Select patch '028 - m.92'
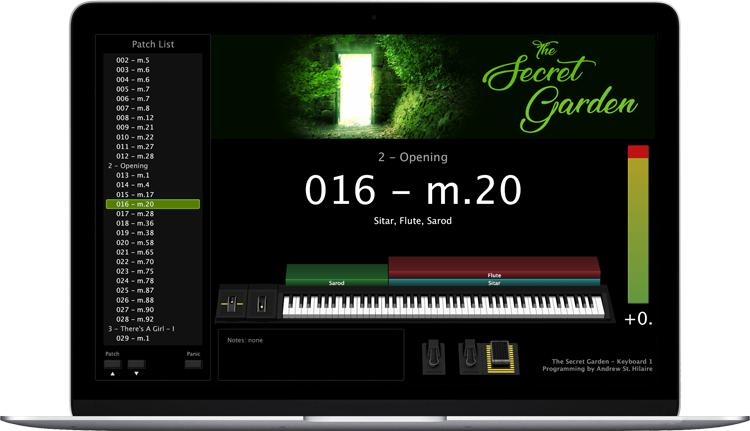The height and width of the screenshot is (431, 750). (134, 319)
